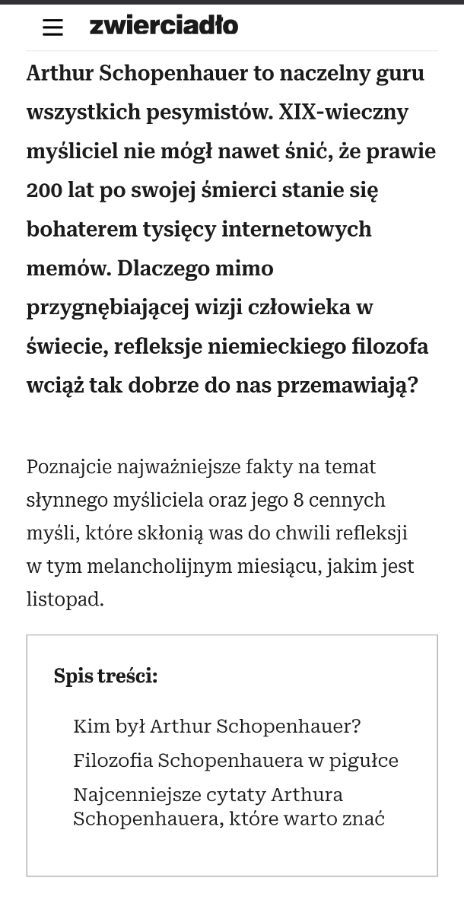Open "Najcenniejsze cytaty Arthura Schopenhauera" link
Image resolution: width=464 pixels, height=900 pixels.
point(229,806)
